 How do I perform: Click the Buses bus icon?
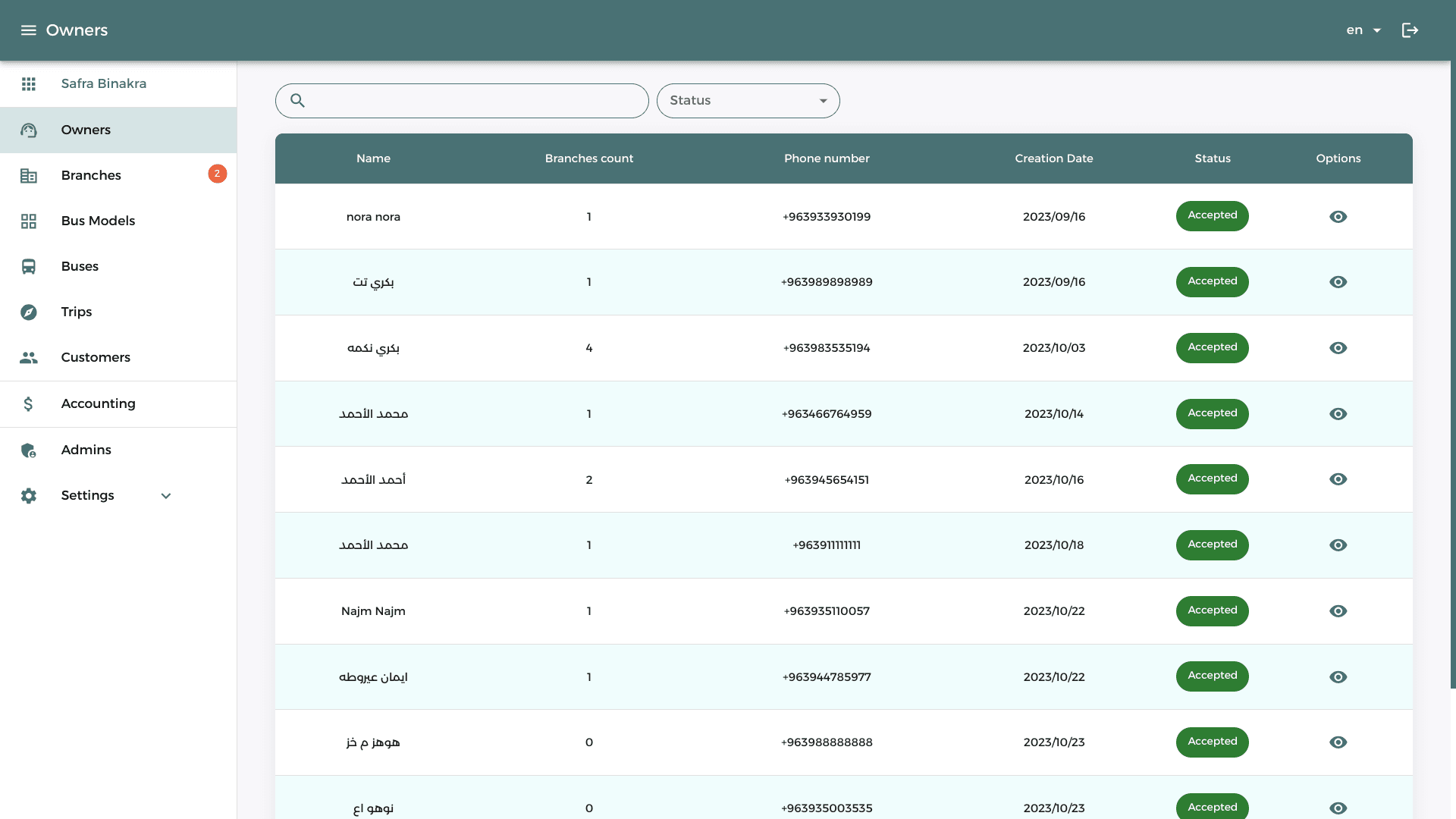29,267
